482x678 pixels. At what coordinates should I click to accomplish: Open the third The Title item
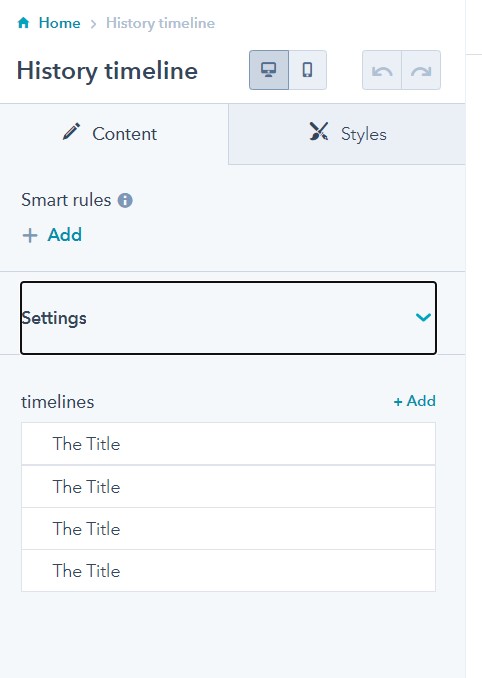[228, 529]
